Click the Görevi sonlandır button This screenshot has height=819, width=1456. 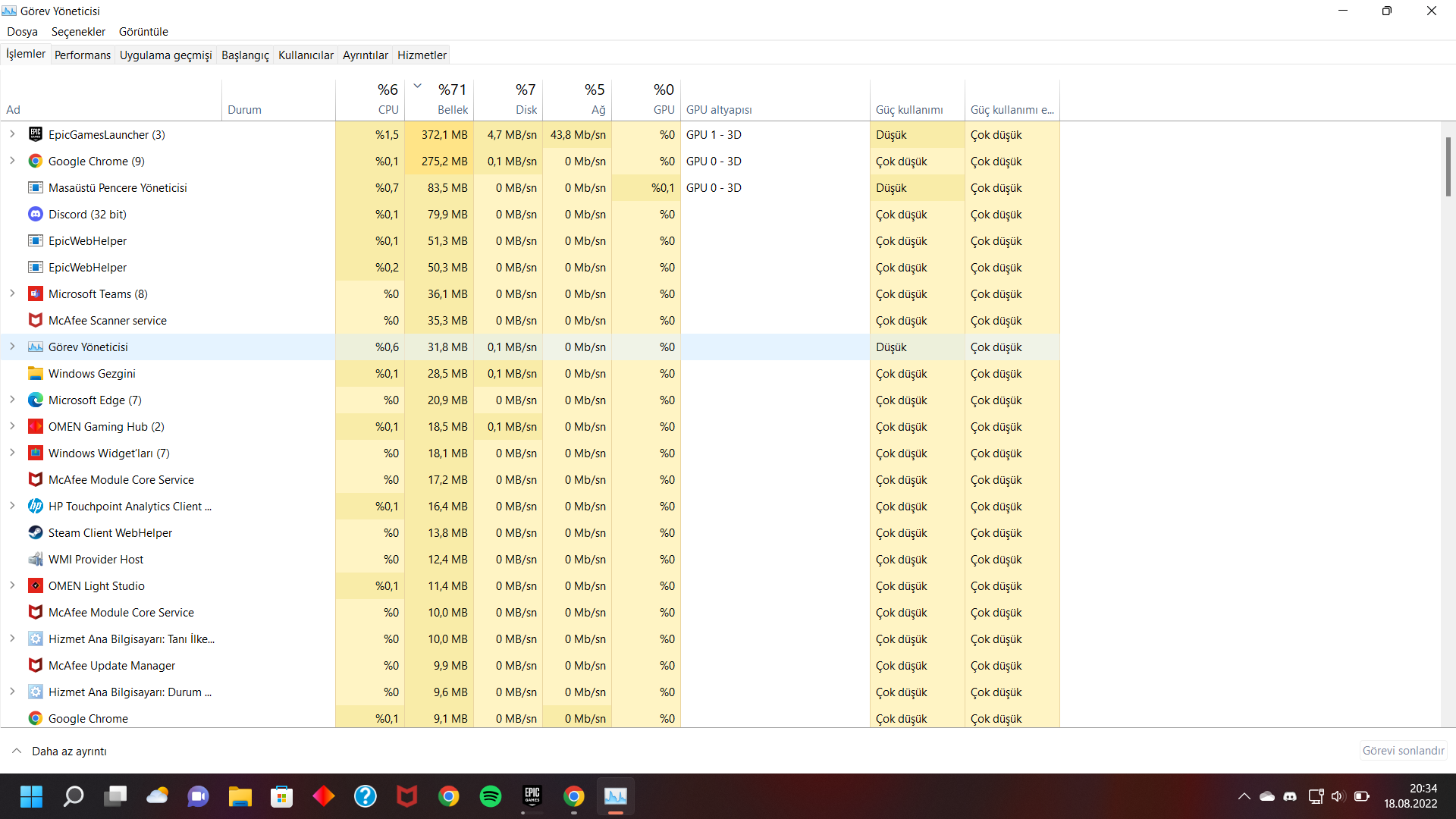pos(1403,751)
